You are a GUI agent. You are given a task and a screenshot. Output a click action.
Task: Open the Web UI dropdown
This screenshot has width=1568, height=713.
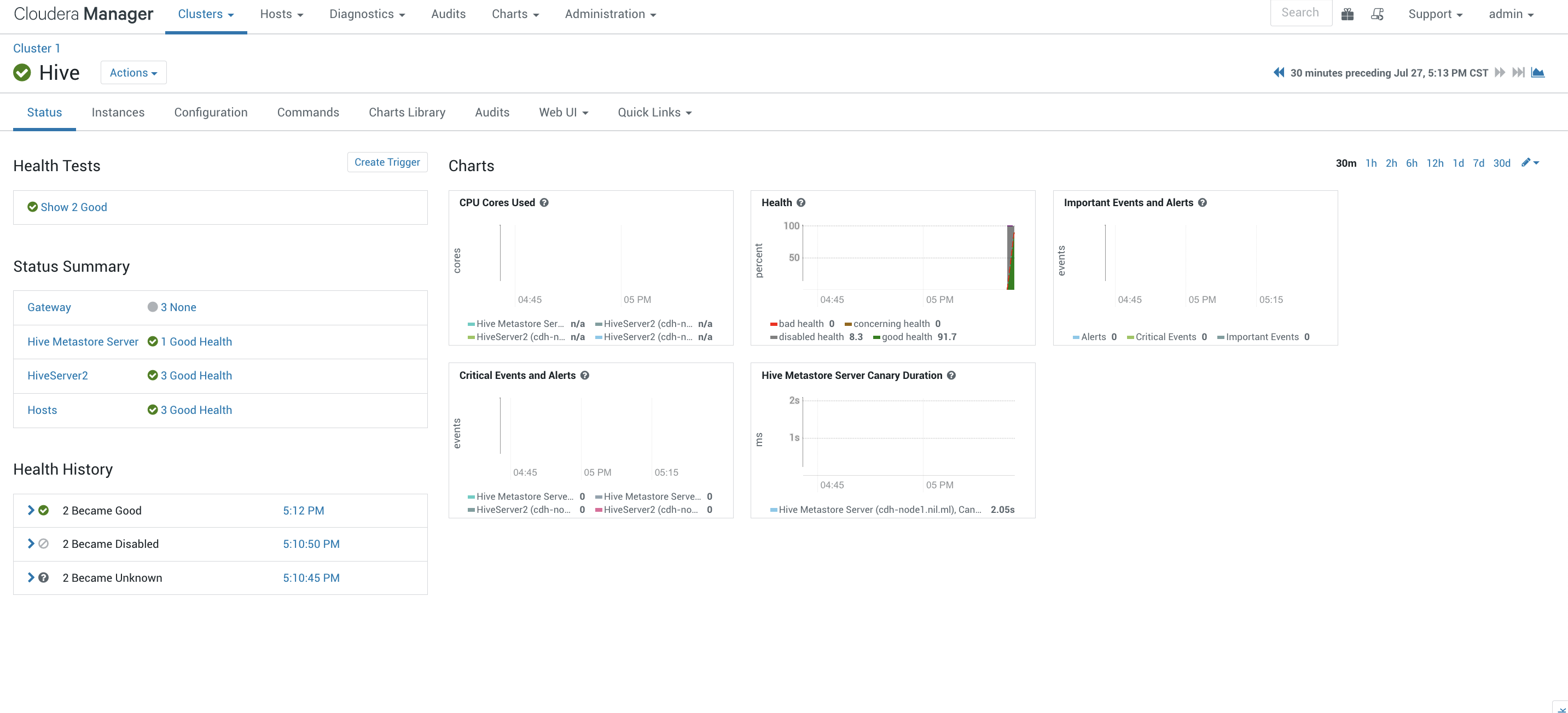(563, 113)
